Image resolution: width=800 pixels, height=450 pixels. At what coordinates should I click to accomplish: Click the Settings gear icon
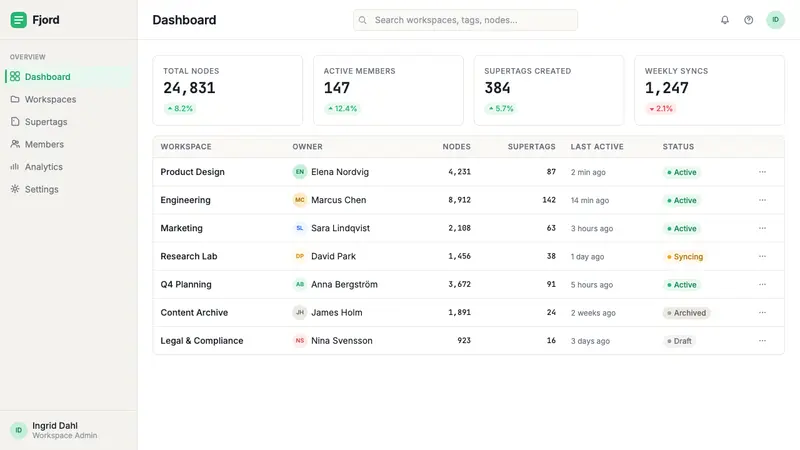tap(15, 189)
